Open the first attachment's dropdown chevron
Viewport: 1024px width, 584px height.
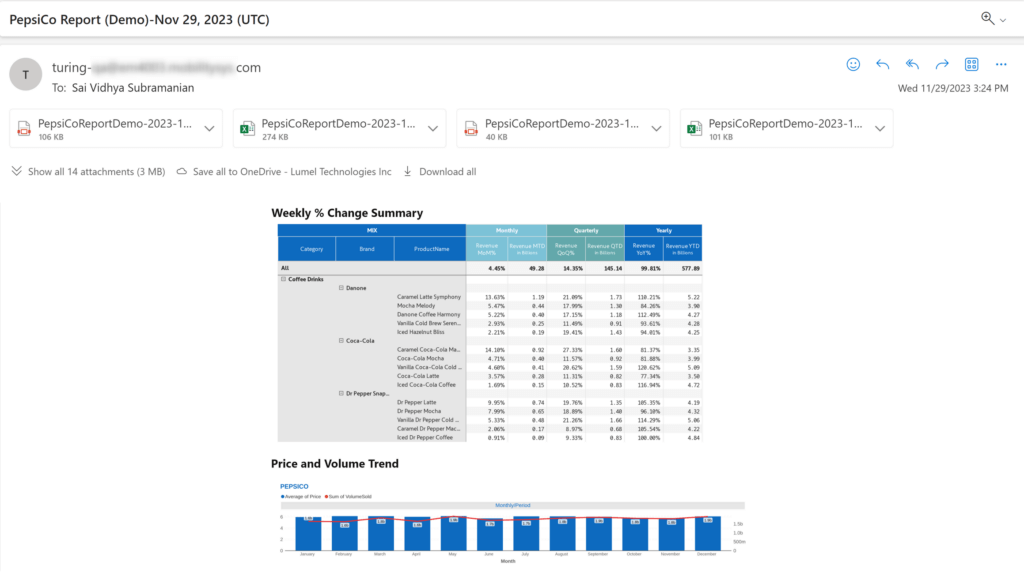pyautogui.click(x=208, y=128)
